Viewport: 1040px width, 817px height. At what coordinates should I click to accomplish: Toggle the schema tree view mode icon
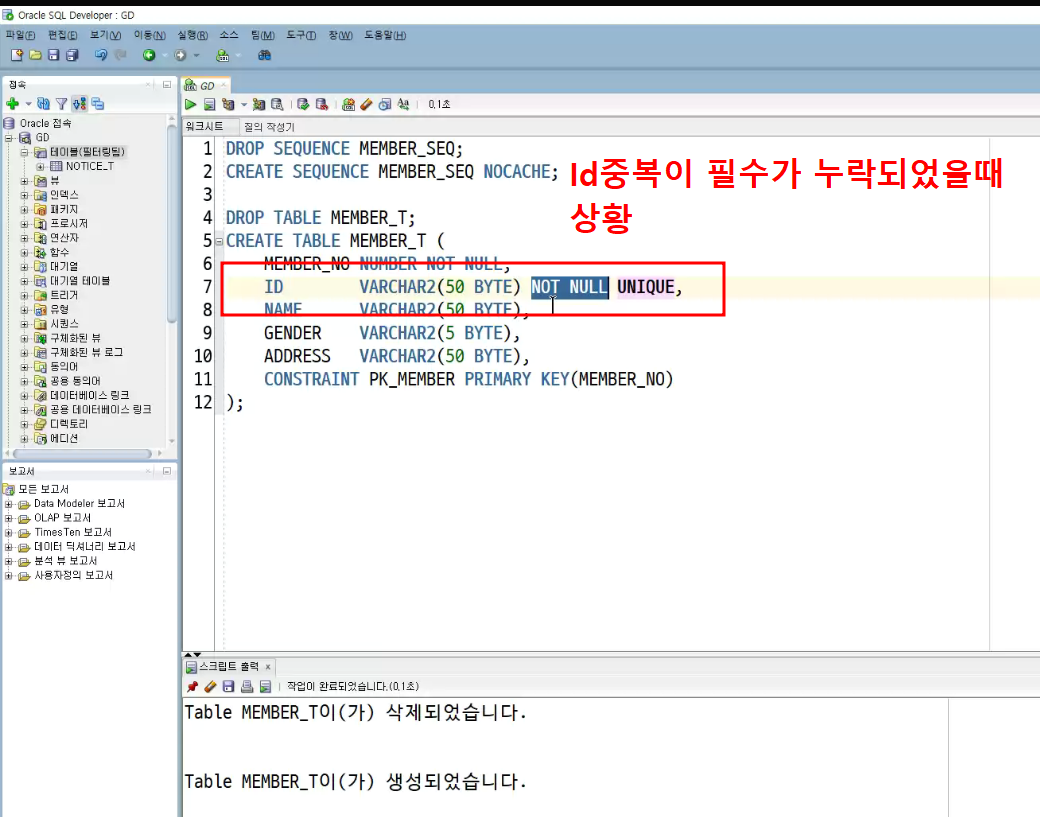click(x=80, y=103)
